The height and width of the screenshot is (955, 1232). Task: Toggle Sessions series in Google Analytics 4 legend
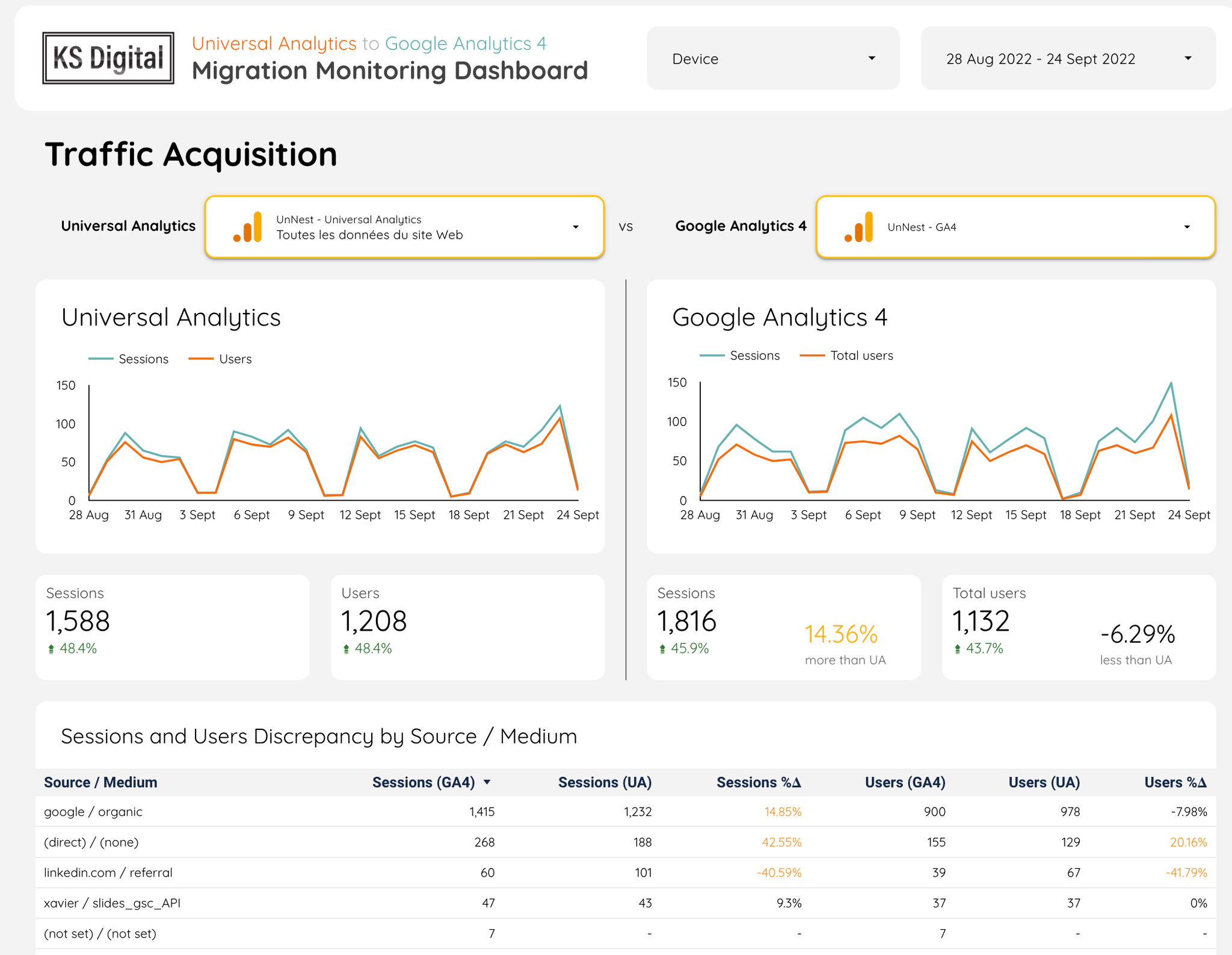tap(740, 356)
